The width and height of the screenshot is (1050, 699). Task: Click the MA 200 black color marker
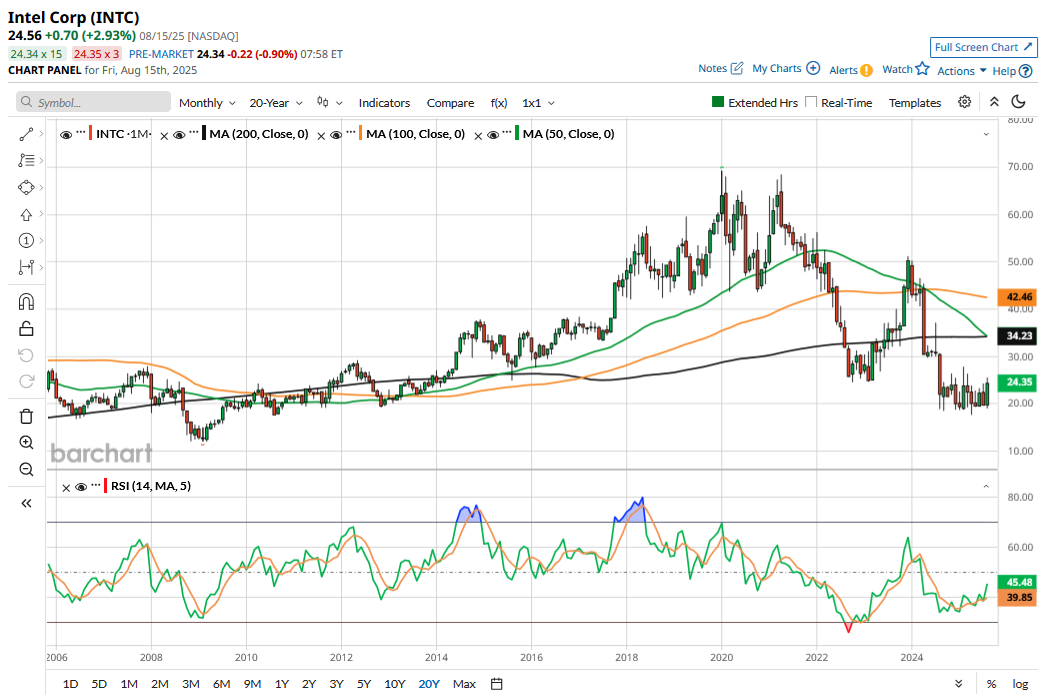[204, 133]
